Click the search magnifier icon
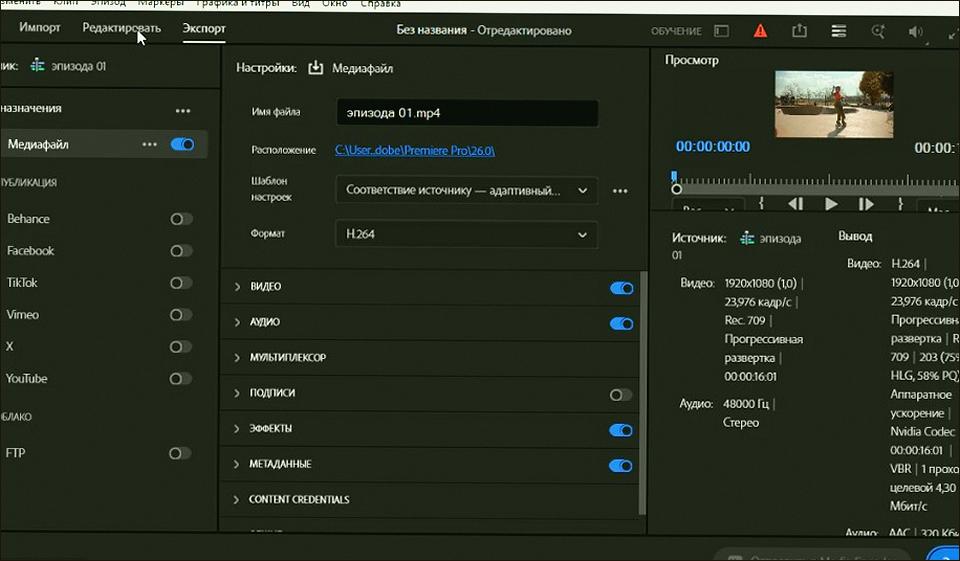This screenshot has height=561, width=960. click(878, 31)
